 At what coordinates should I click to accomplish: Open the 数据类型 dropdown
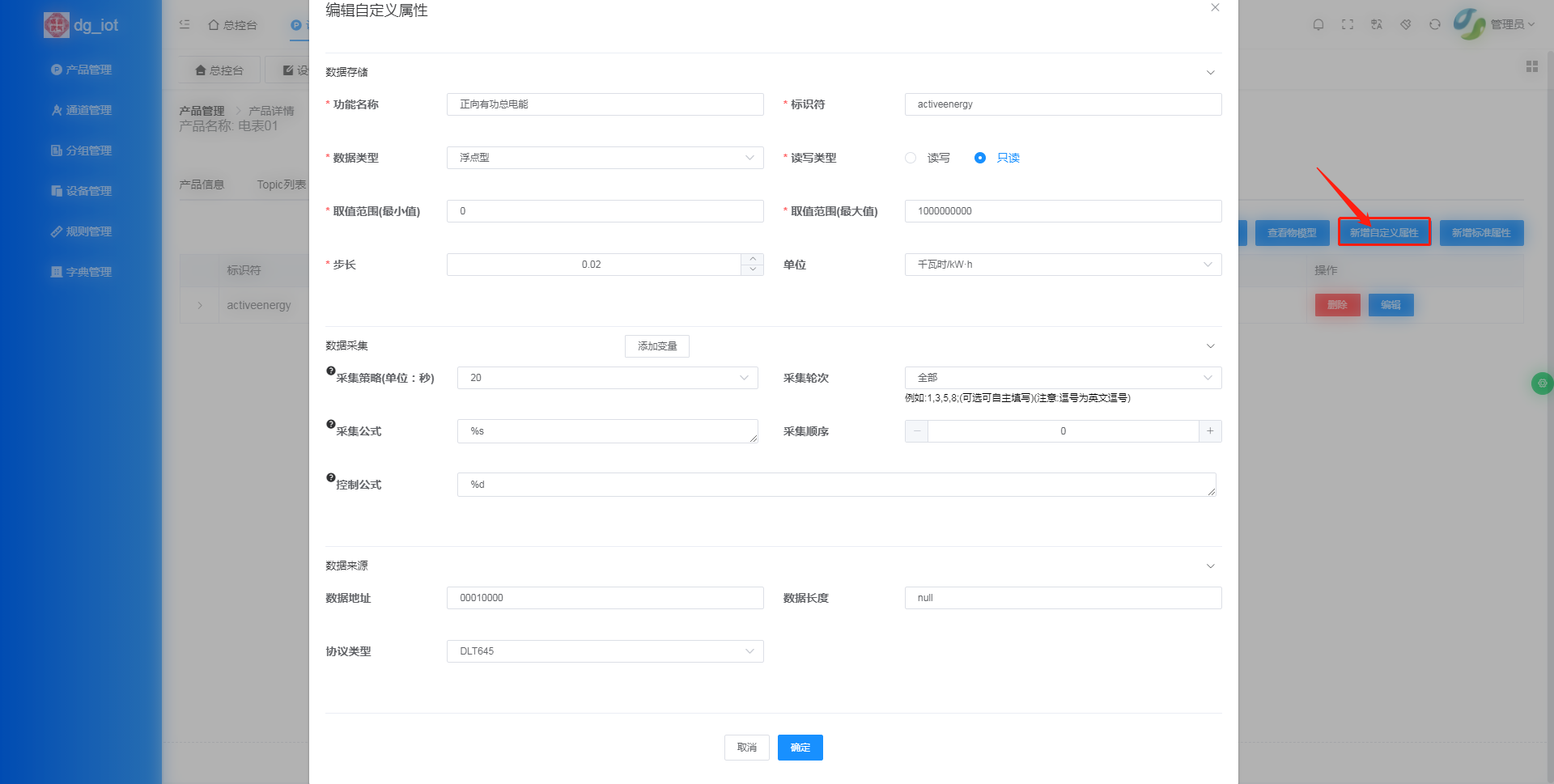605,158
